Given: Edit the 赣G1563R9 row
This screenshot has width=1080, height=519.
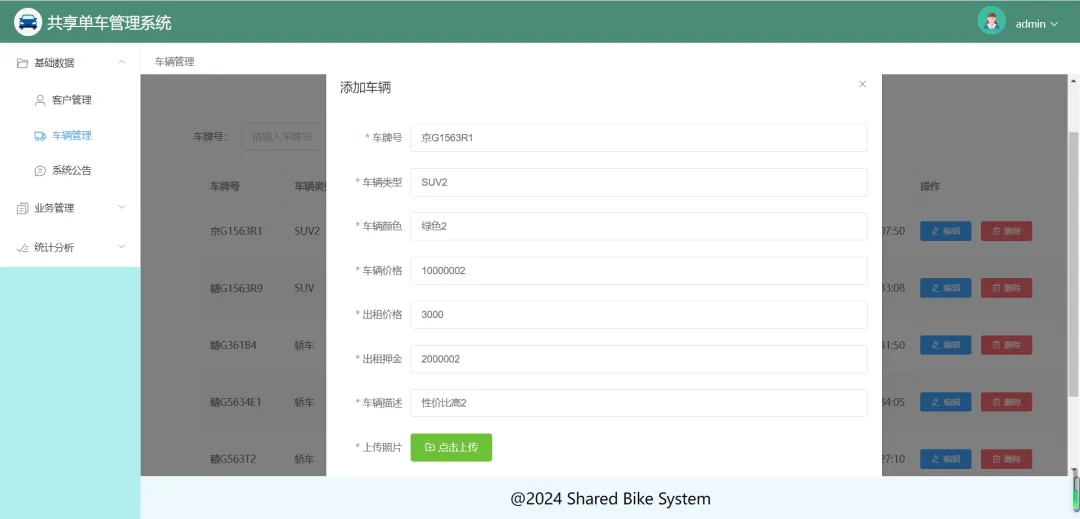Looking at the screenshot, I should click(946, 288).
